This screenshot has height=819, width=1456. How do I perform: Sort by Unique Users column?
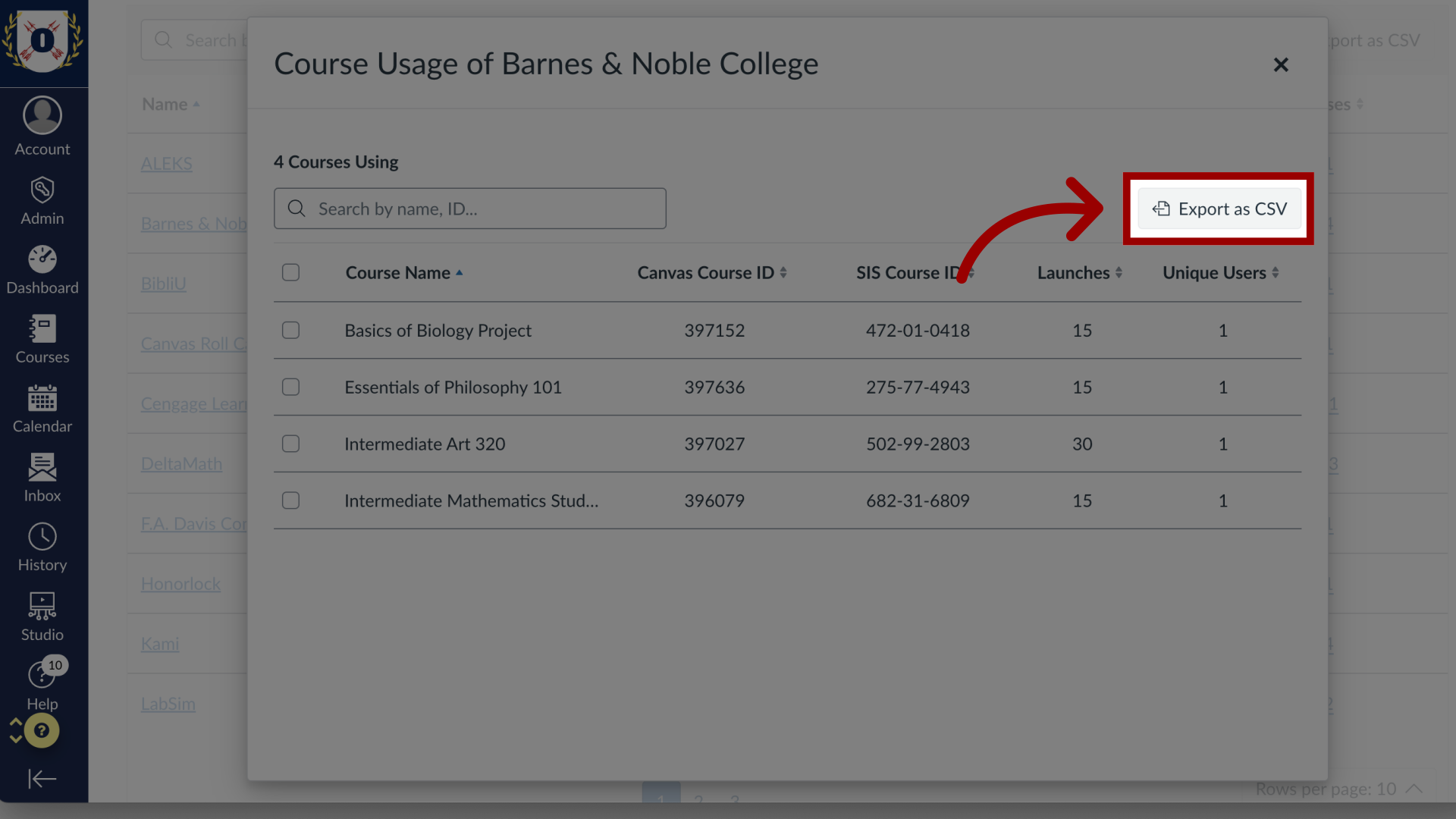(1221, 272)
